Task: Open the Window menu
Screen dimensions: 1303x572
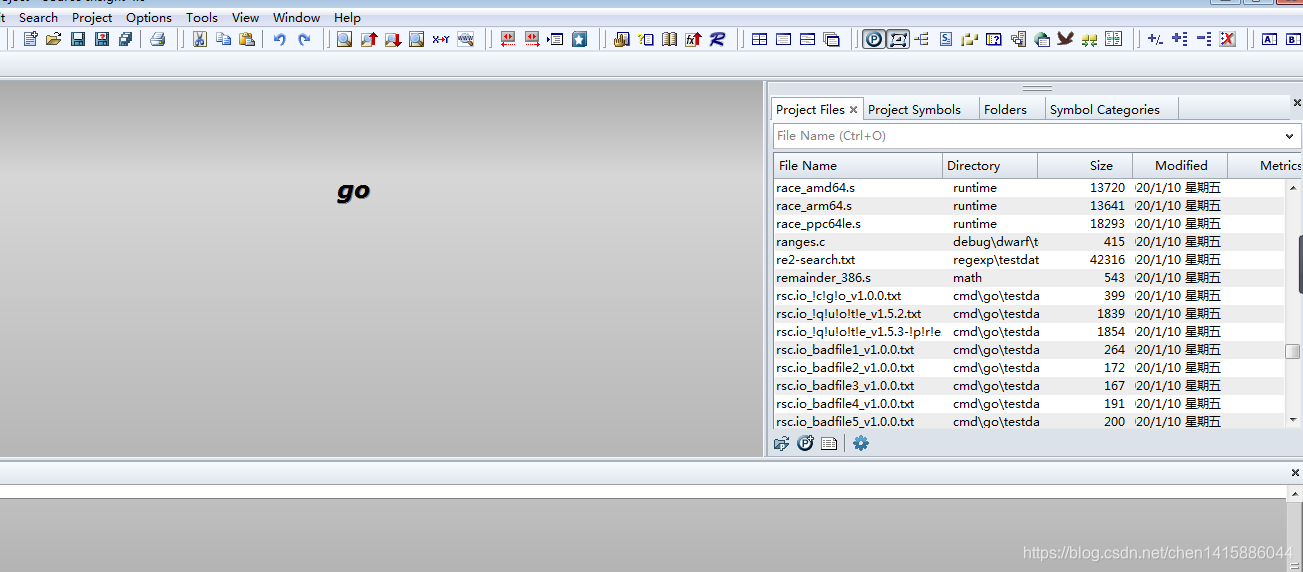Action: click(x=297, y=17)
